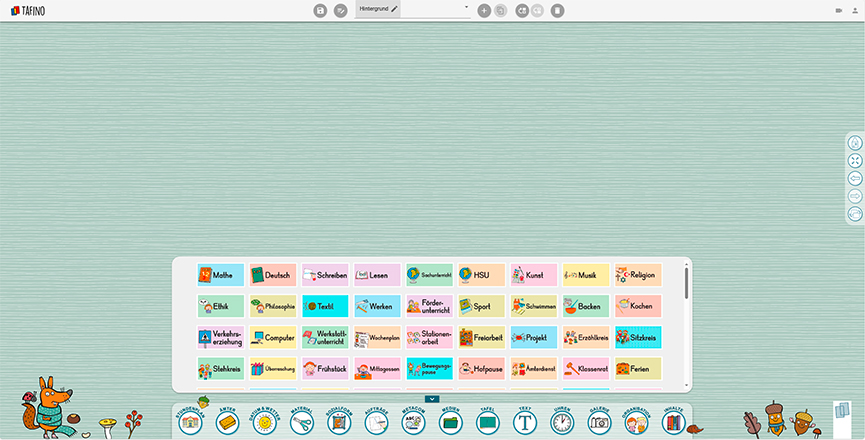Screen dimensions: 865x440
Task: Open the Medien folder icon
Action: click(x=450, y=423)
